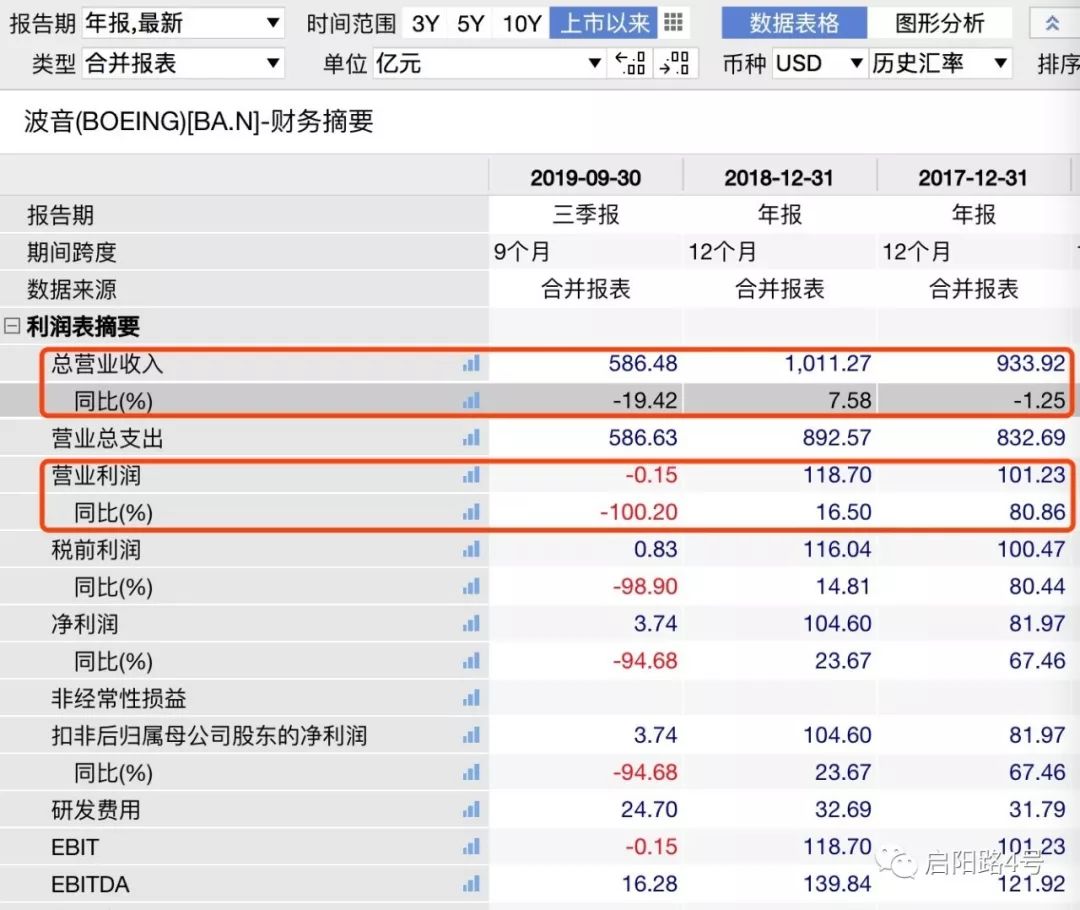Click the custom time range grid icon

[x=674, y=23]
